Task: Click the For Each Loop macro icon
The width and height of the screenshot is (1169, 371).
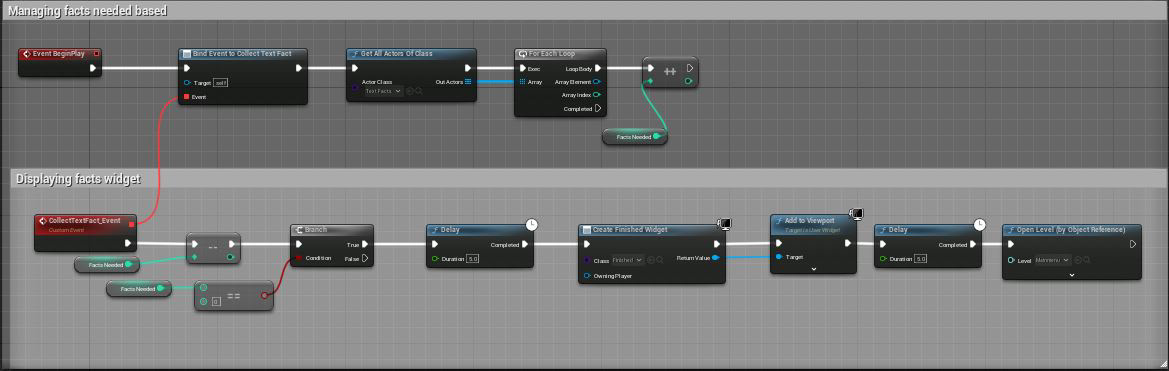Action: [x=522, y=54]
